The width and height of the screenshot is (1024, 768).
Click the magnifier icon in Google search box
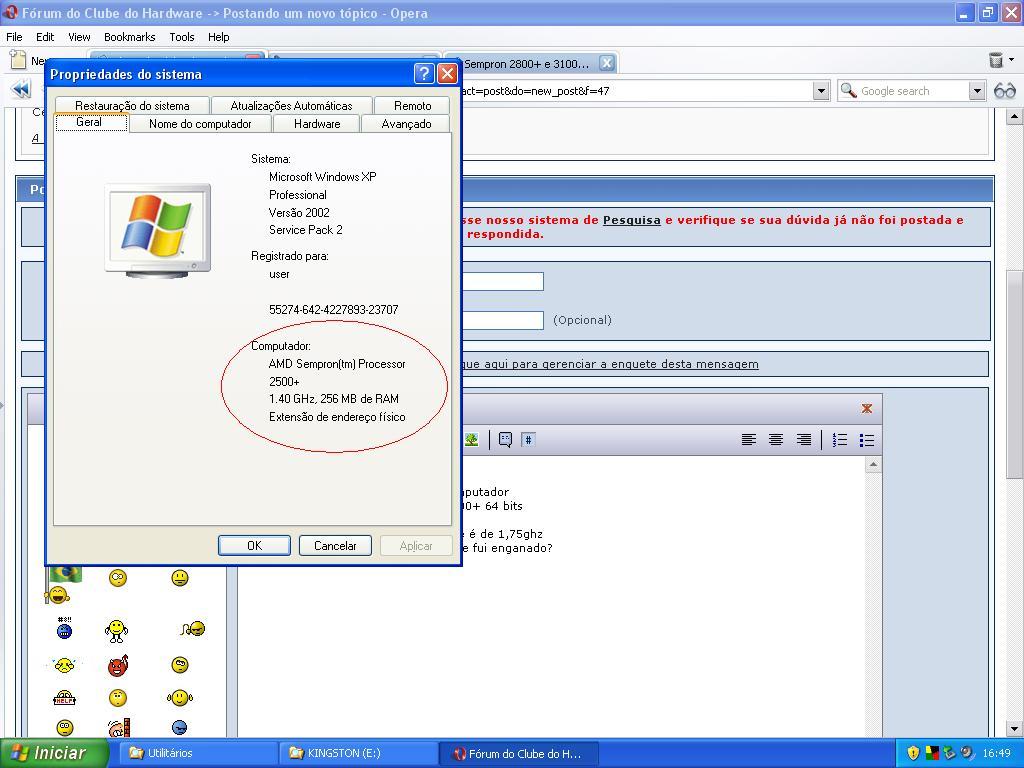point(848,90)
